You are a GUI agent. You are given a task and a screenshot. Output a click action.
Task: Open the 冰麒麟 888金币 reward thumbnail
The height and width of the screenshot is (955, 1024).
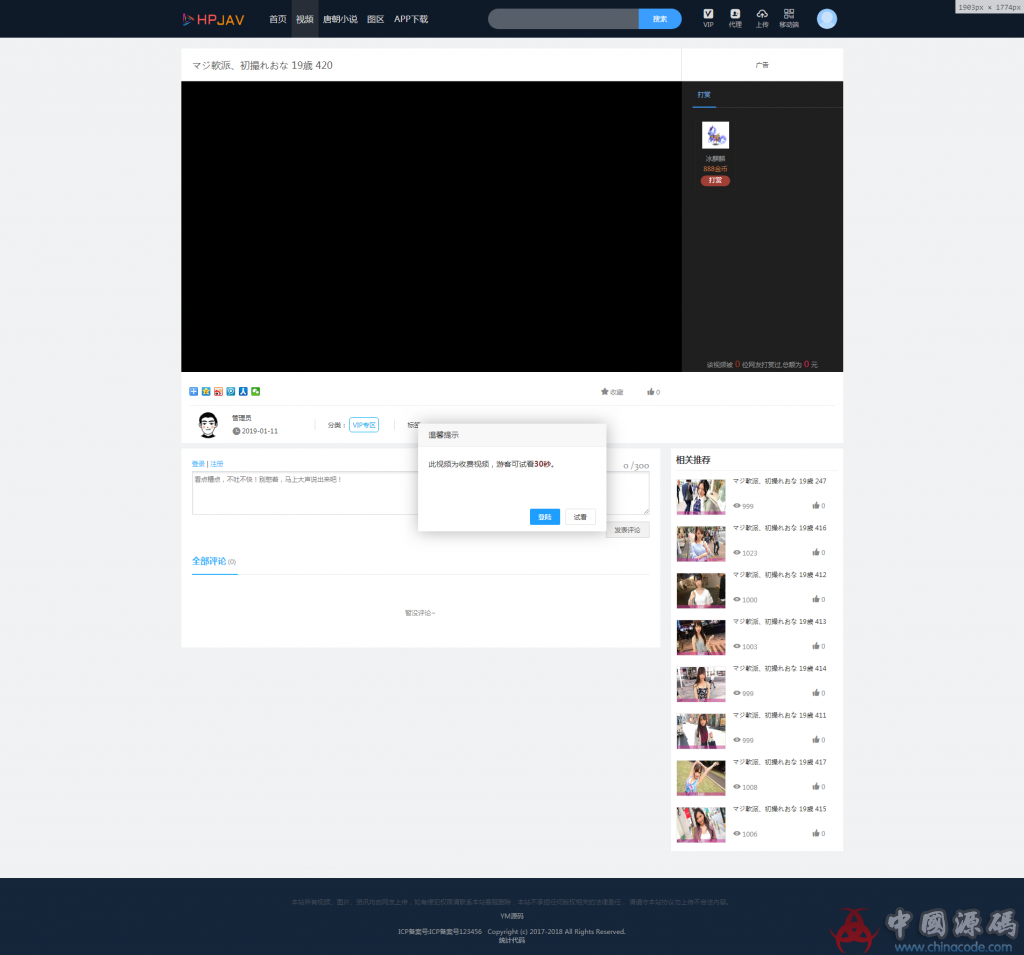715,134
